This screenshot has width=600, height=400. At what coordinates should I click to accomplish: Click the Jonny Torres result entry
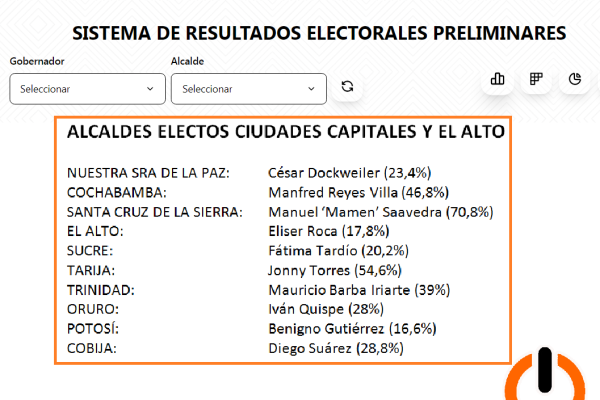pos(335,270)
